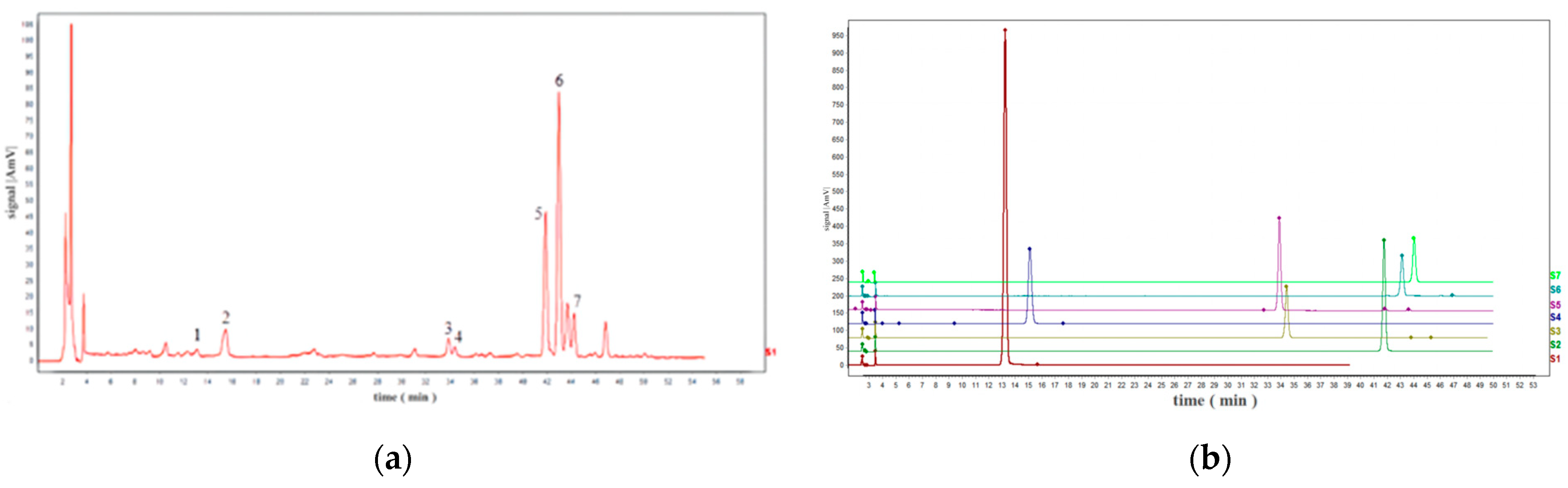Image resolution: width=1568 pixels, height=488 pixels.
Task: Click peak label 1 in left chart
Action: point(196,334)
